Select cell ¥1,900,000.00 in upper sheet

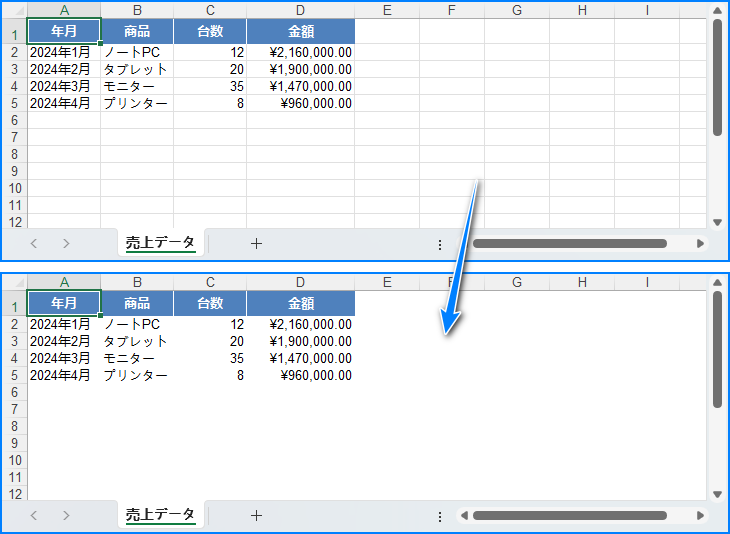tap(301, 69)
